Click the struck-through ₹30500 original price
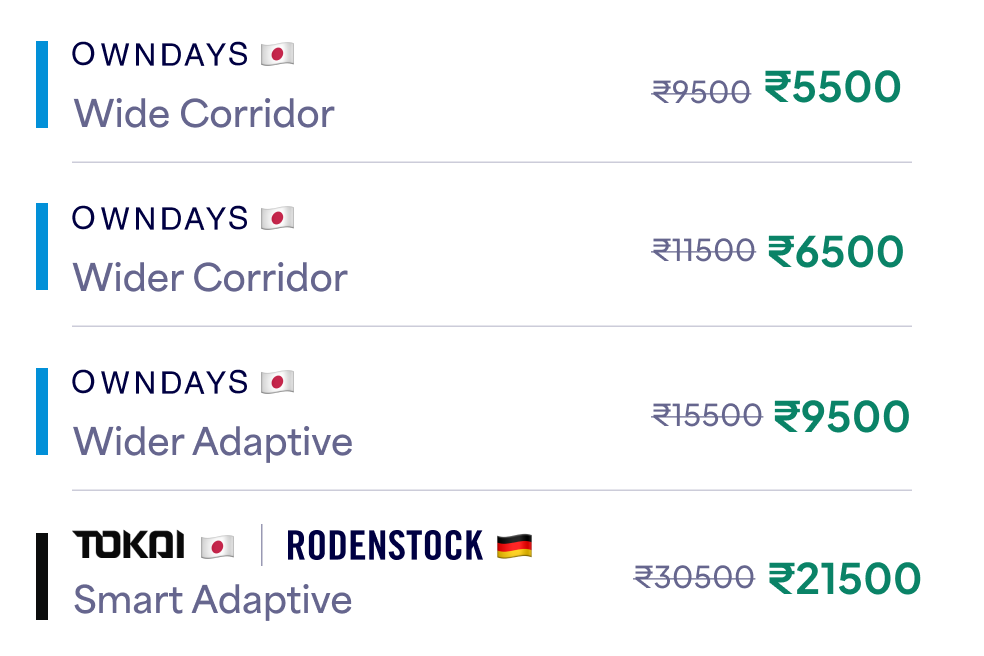Viewport: 984px width, 656px height. pyautogui.click(x=694, y=578)
